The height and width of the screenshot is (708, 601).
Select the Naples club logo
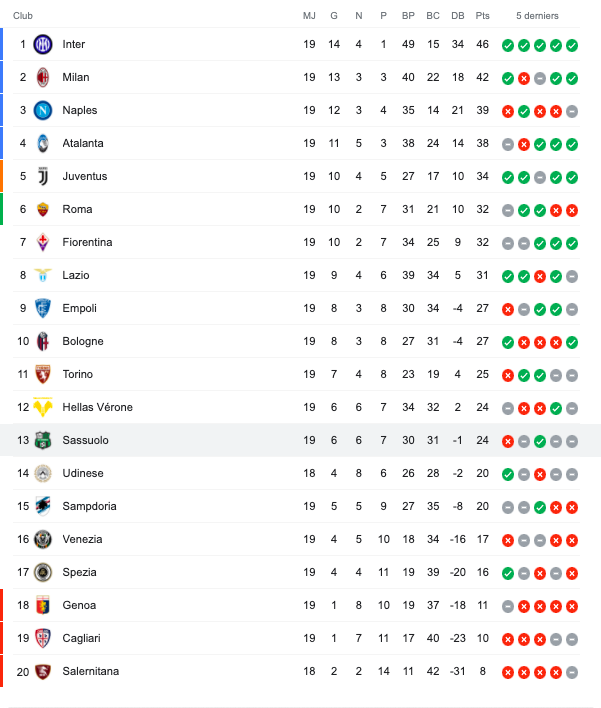point(43,110)
